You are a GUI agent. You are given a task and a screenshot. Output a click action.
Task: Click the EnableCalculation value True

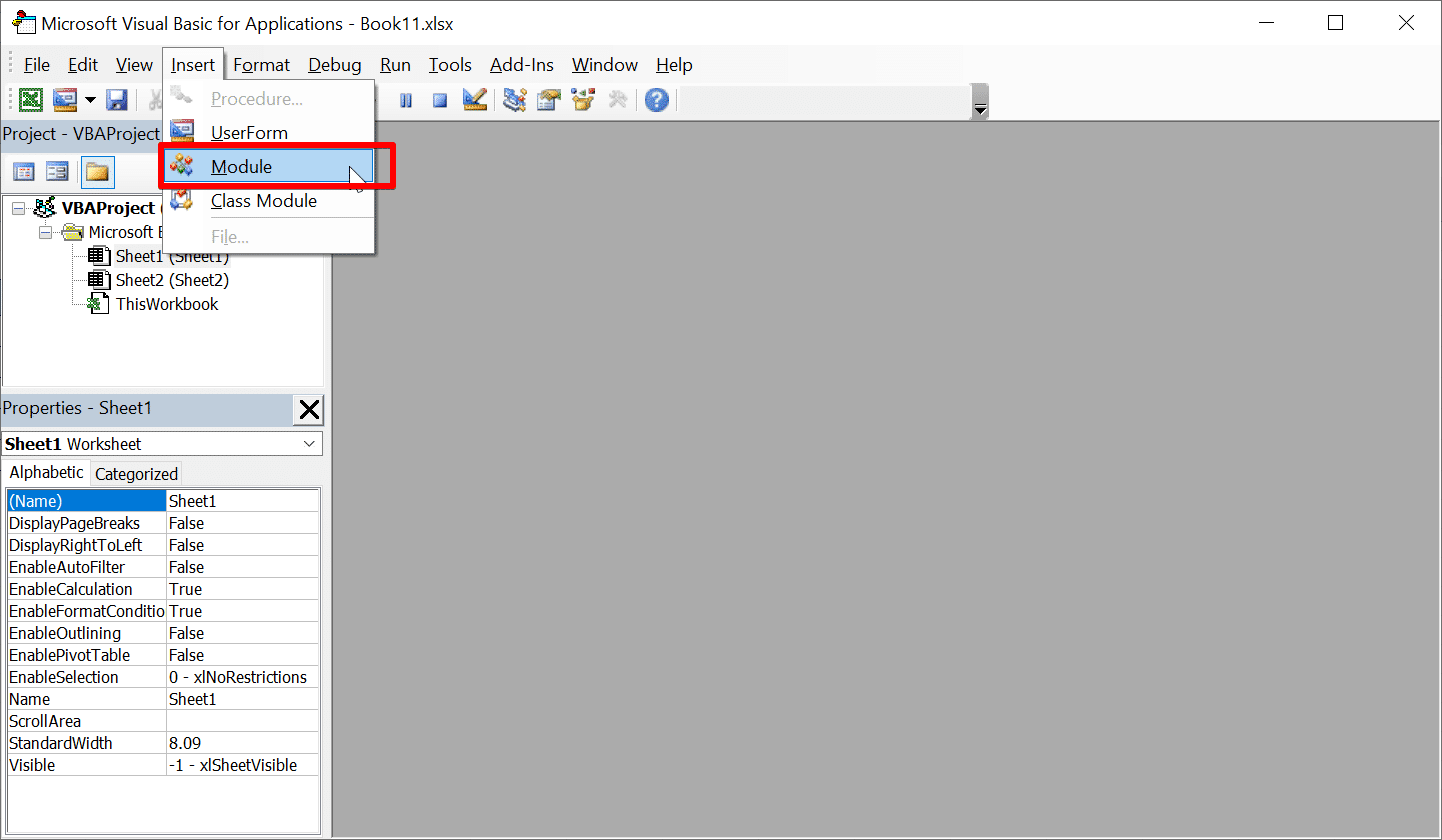click(243, 589)
